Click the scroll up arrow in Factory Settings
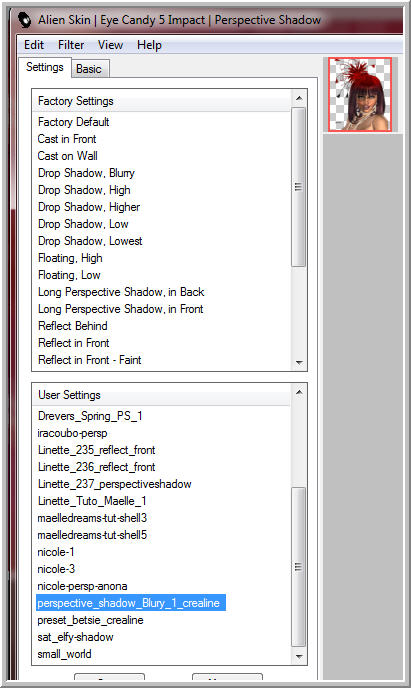This screenshot has width=411, height=688. [x=299, y=98]
